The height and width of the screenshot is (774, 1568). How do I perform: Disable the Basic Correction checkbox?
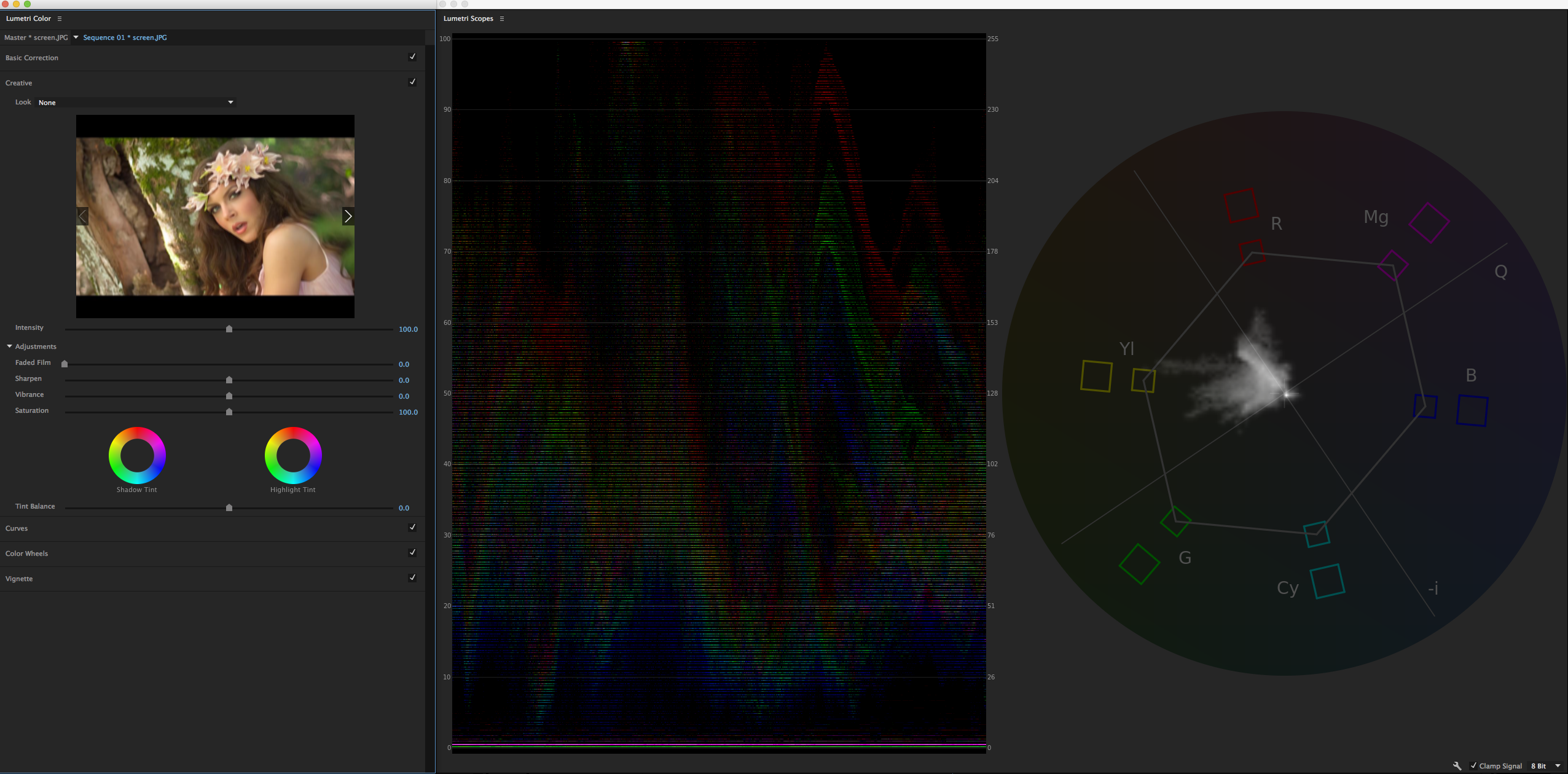tap(412, 57)
